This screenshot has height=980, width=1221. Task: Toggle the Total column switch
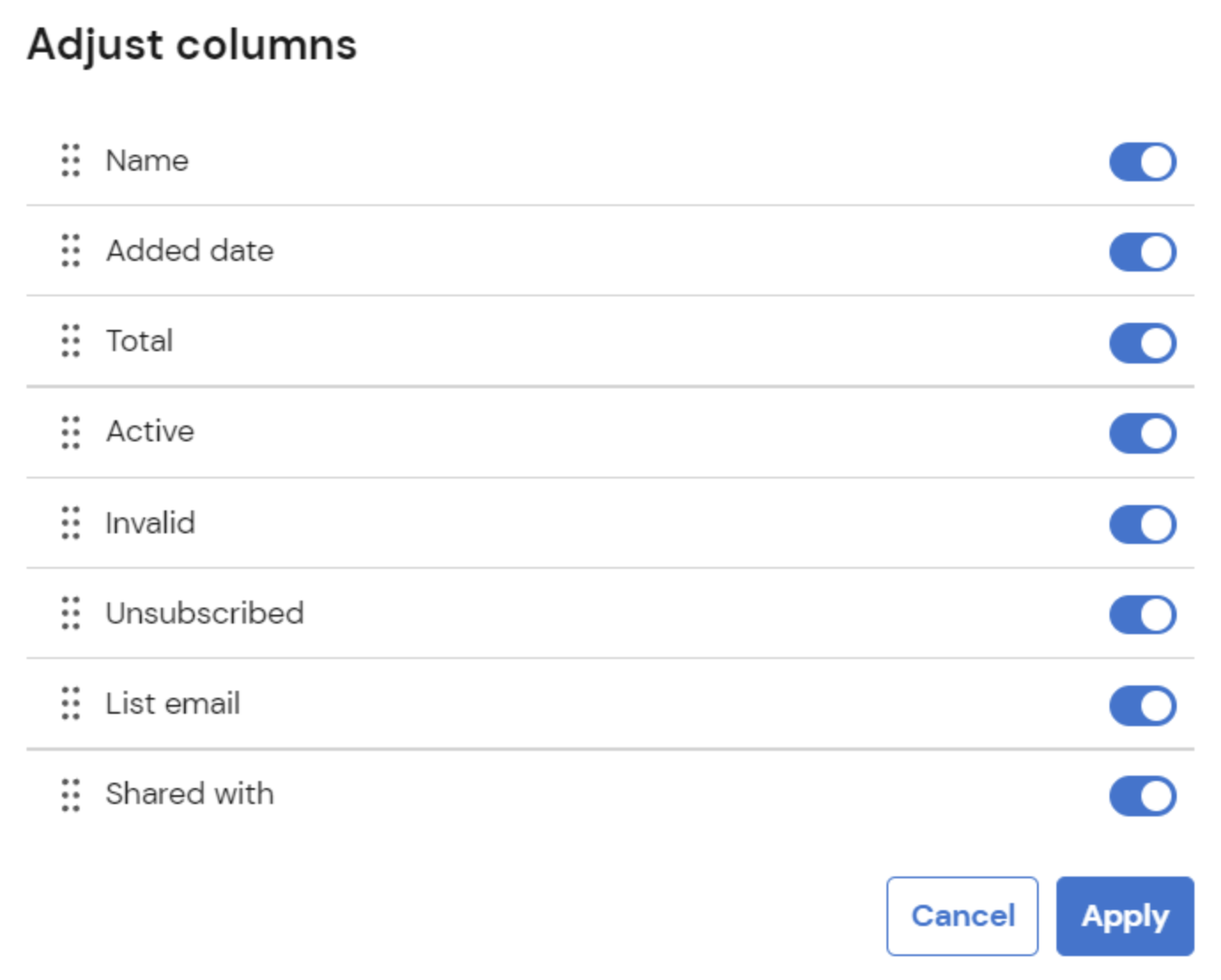coord(1142,342)
